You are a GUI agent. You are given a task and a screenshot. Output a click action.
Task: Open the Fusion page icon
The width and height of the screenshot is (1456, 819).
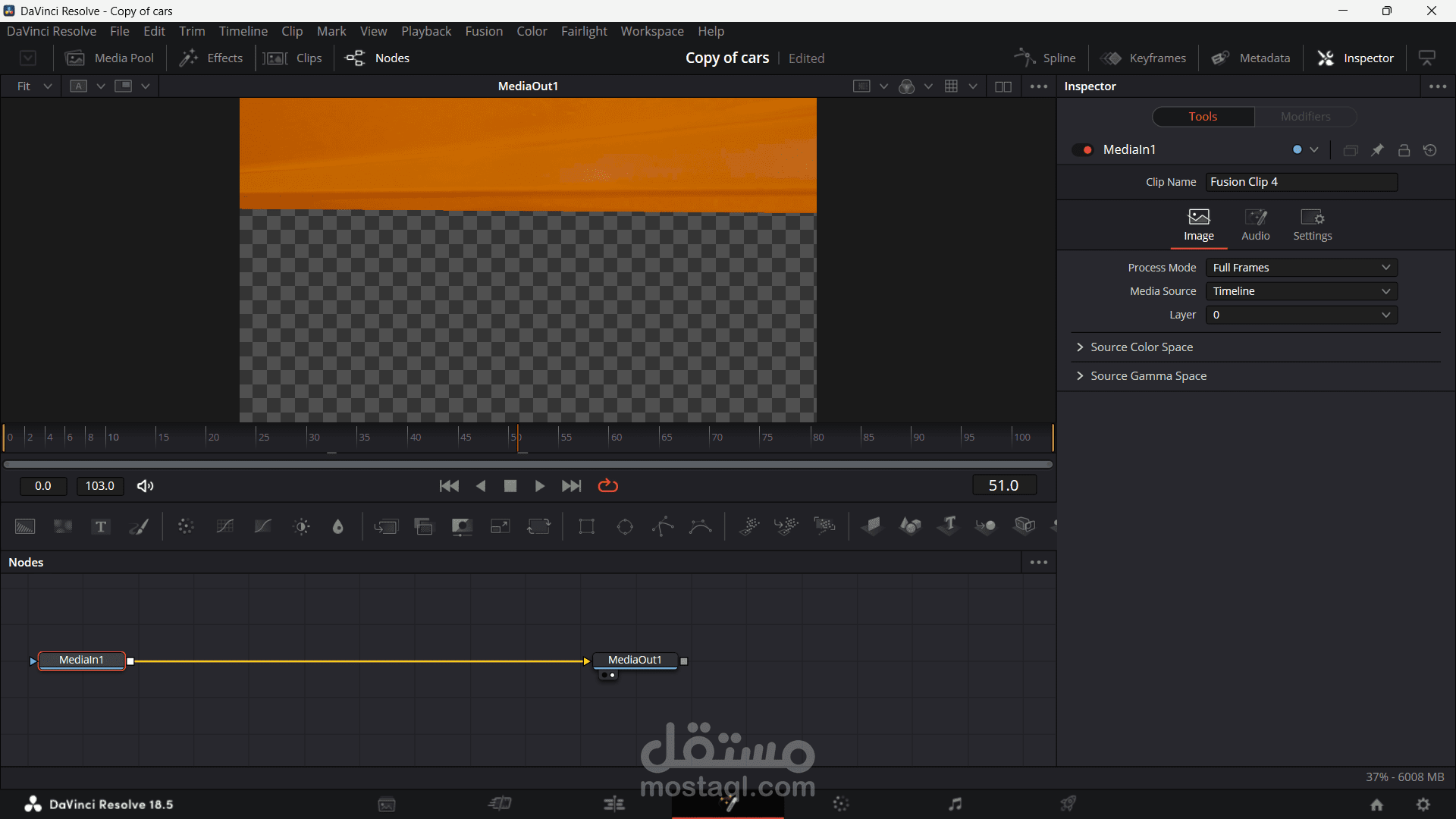pos(728,804)
